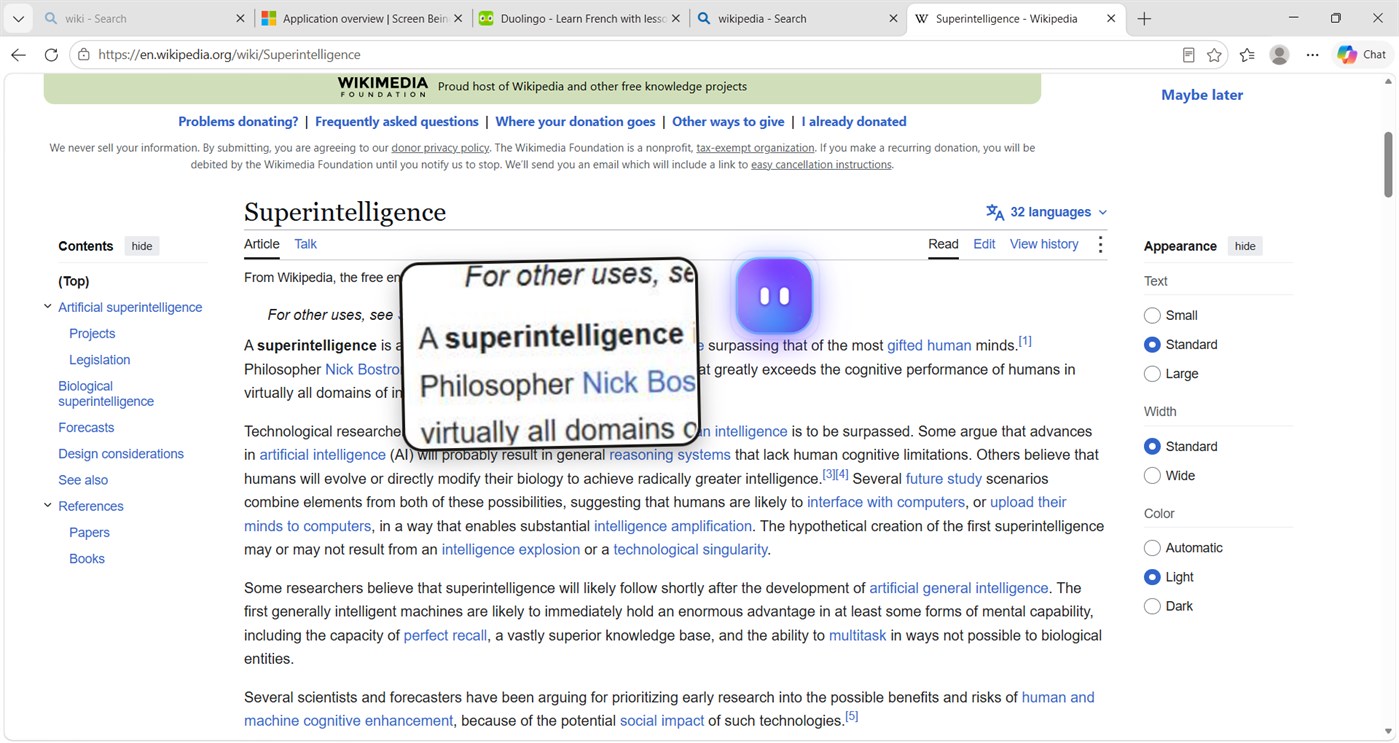
Task: Select the Light color option
Action: (x=1152, y=577)
